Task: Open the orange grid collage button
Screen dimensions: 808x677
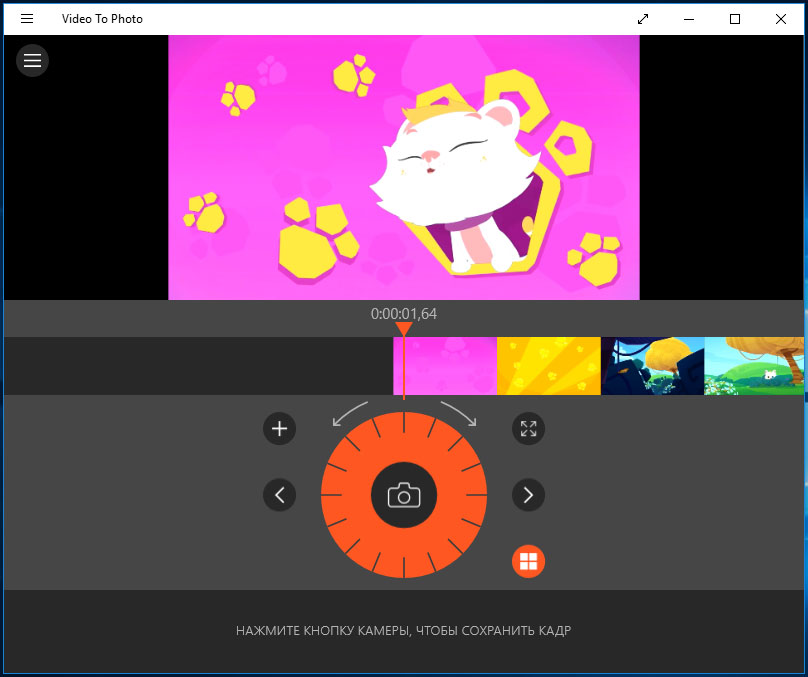Action: point(528,561)
